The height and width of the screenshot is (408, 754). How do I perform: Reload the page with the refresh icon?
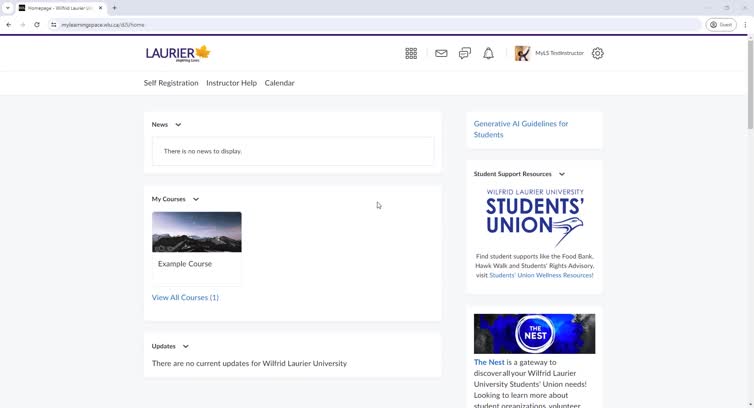tap(37, 25)
